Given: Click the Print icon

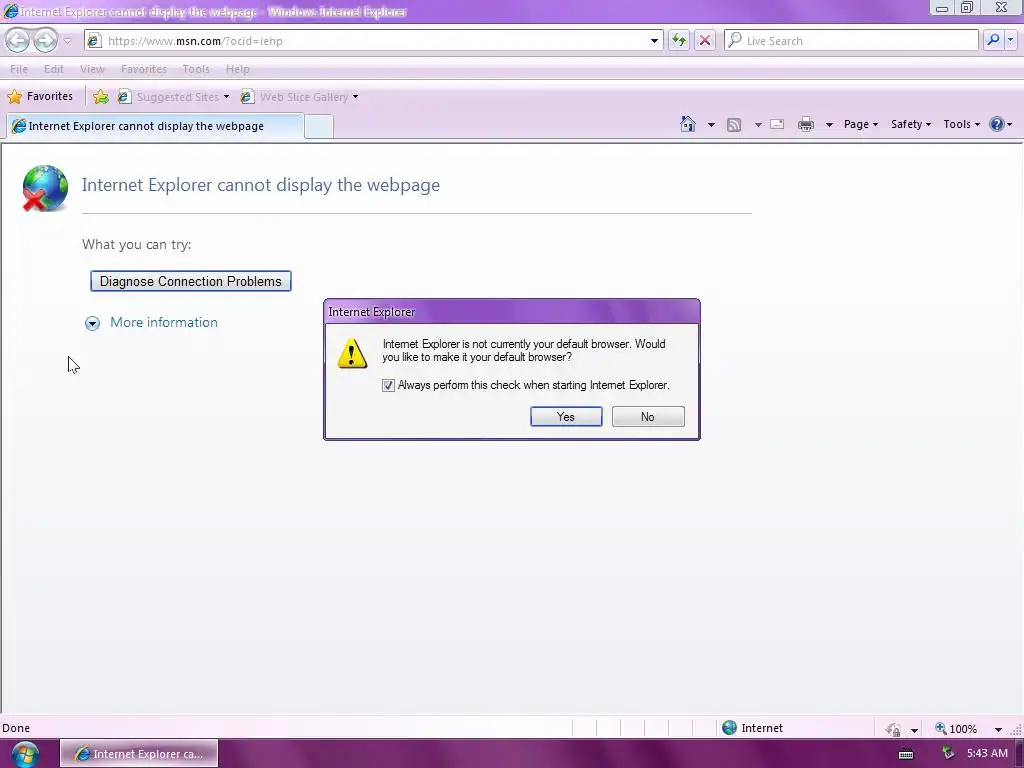Looking at the screenshot, I should pos(806,124).
